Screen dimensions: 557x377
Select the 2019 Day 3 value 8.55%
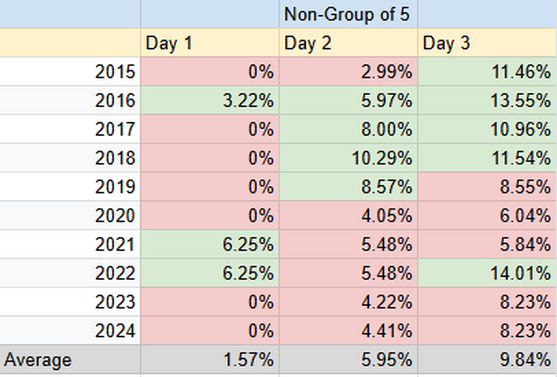tap(487, 187)
